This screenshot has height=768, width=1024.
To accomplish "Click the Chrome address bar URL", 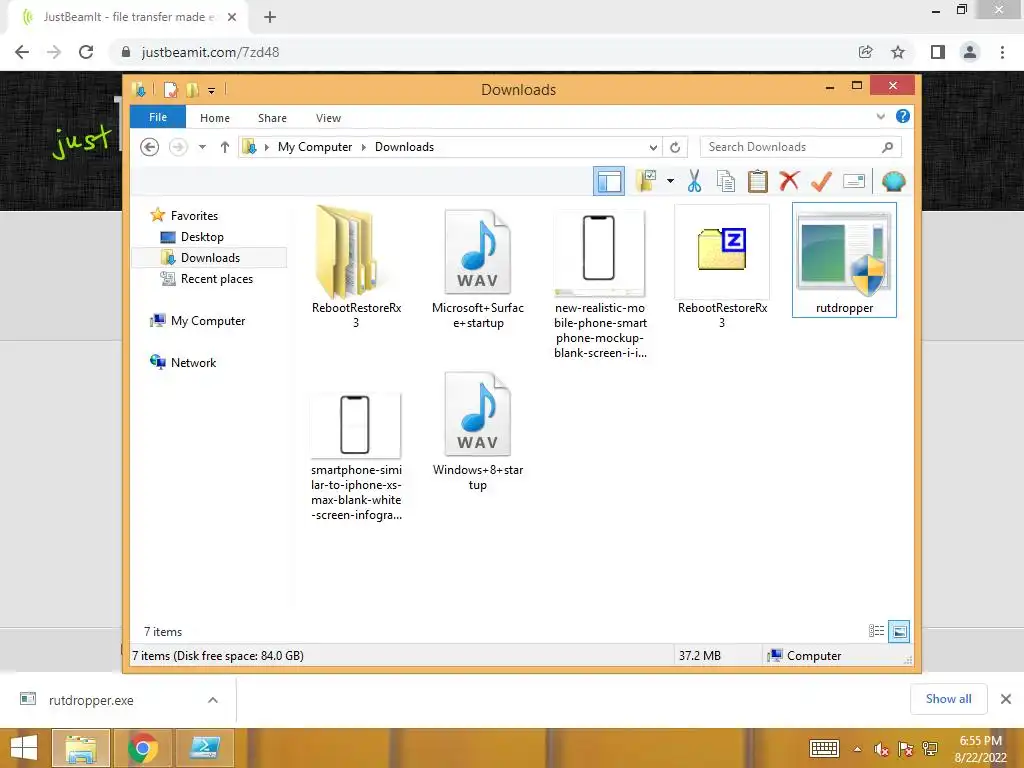I will coord(210,52).
